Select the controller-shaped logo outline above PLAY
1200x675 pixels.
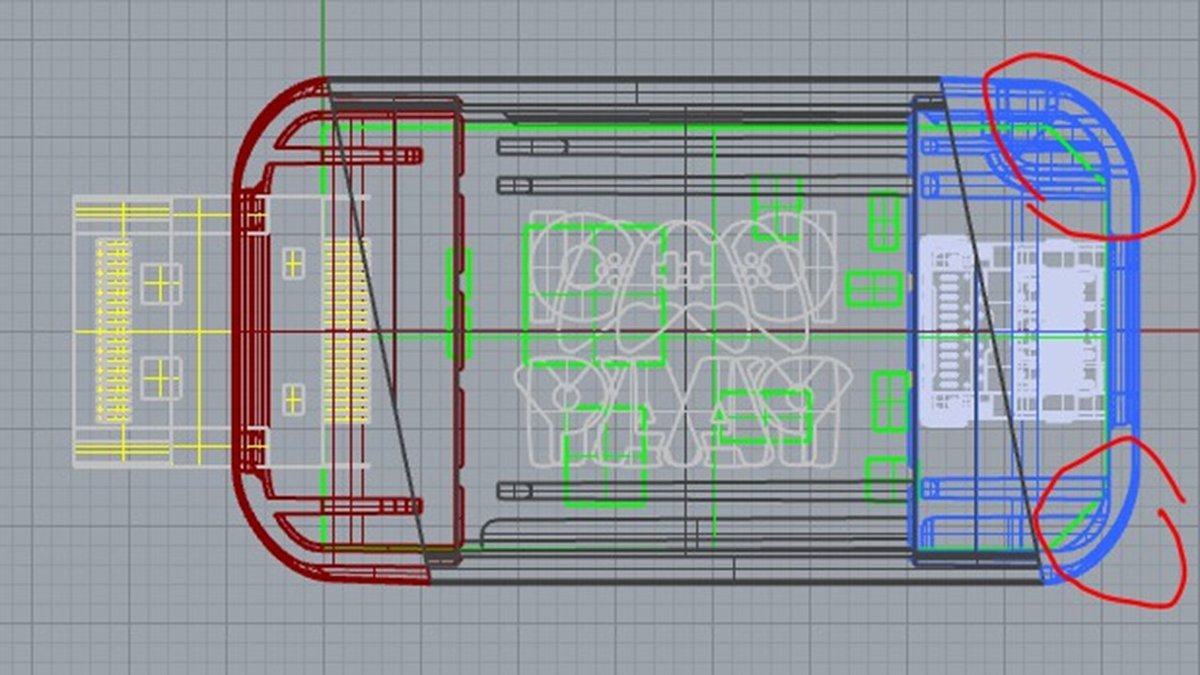(683, 280)
